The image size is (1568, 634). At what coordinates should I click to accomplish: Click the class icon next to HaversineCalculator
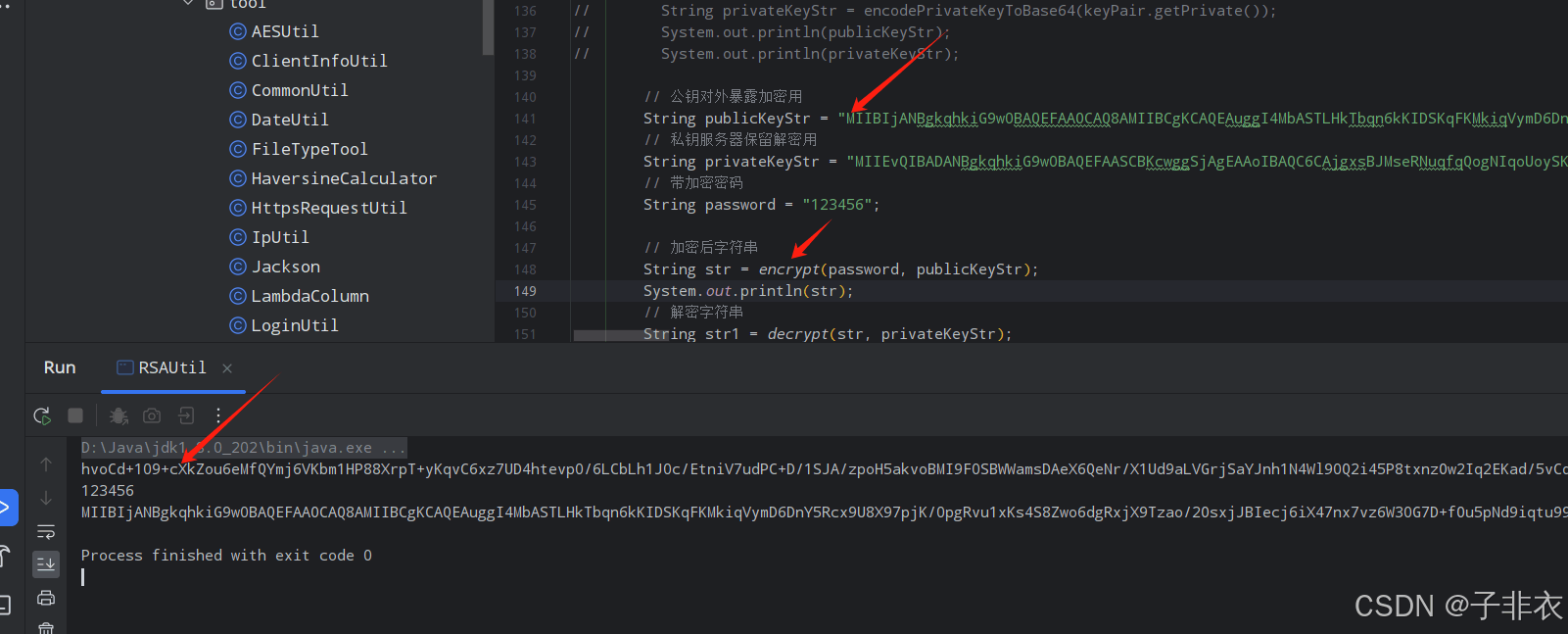[238, 178]
